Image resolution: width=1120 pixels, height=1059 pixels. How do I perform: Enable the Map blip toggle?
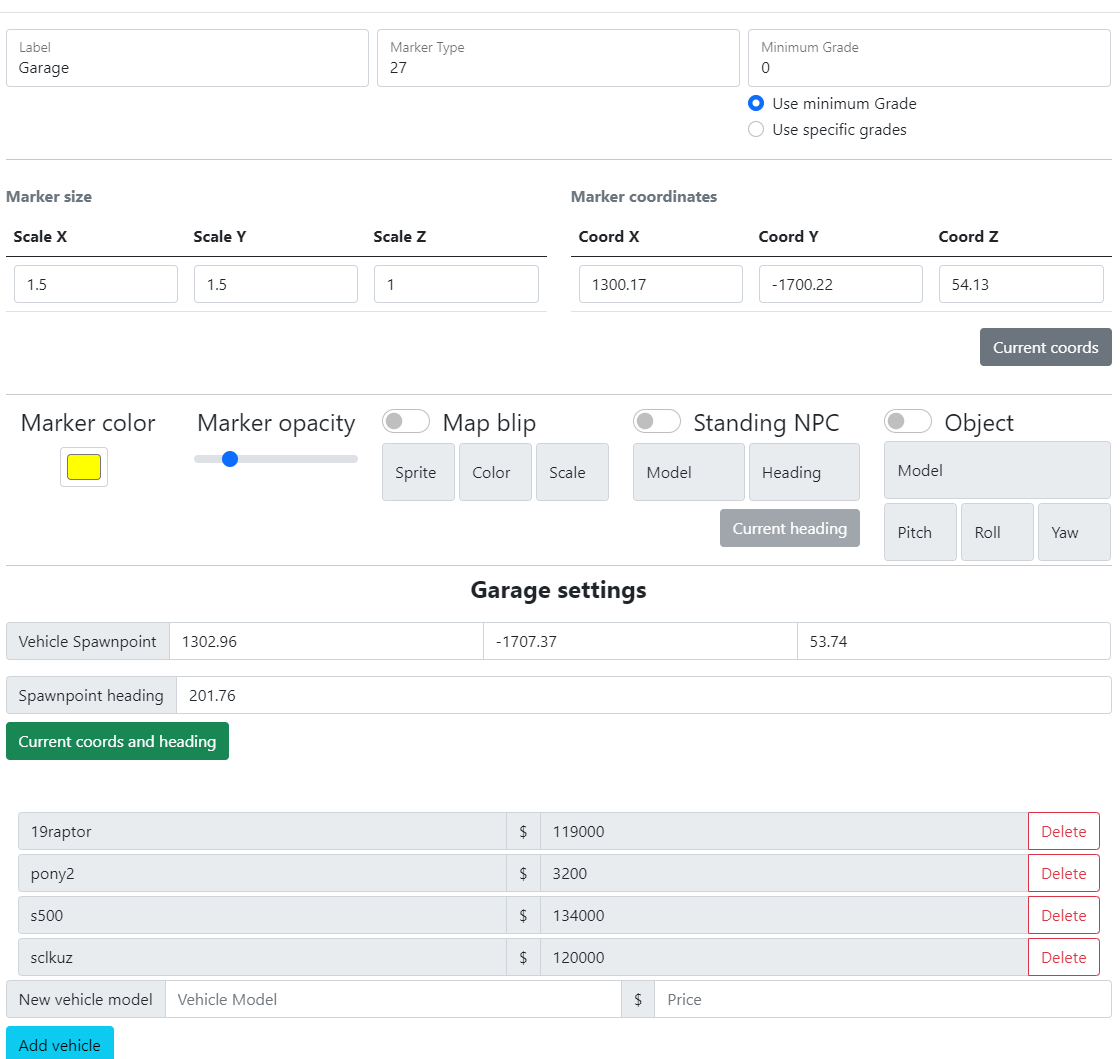pyautogui.click(x=406, y=422)
